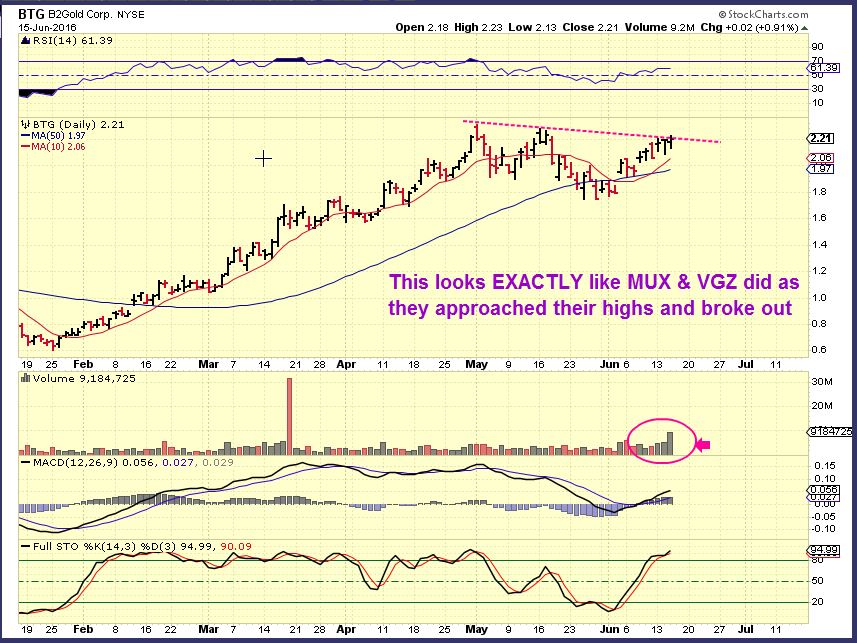Click the 90 level on the RSI axis
The image size is (857, 643).
[x=818, y=47]
